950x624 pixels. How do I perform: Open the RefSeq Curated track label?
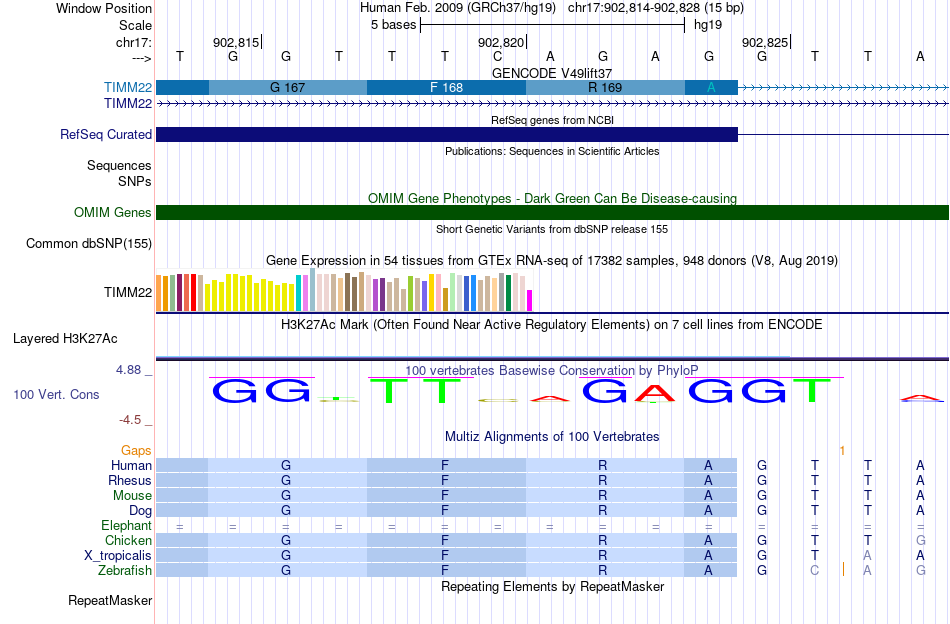click(105, 134)
